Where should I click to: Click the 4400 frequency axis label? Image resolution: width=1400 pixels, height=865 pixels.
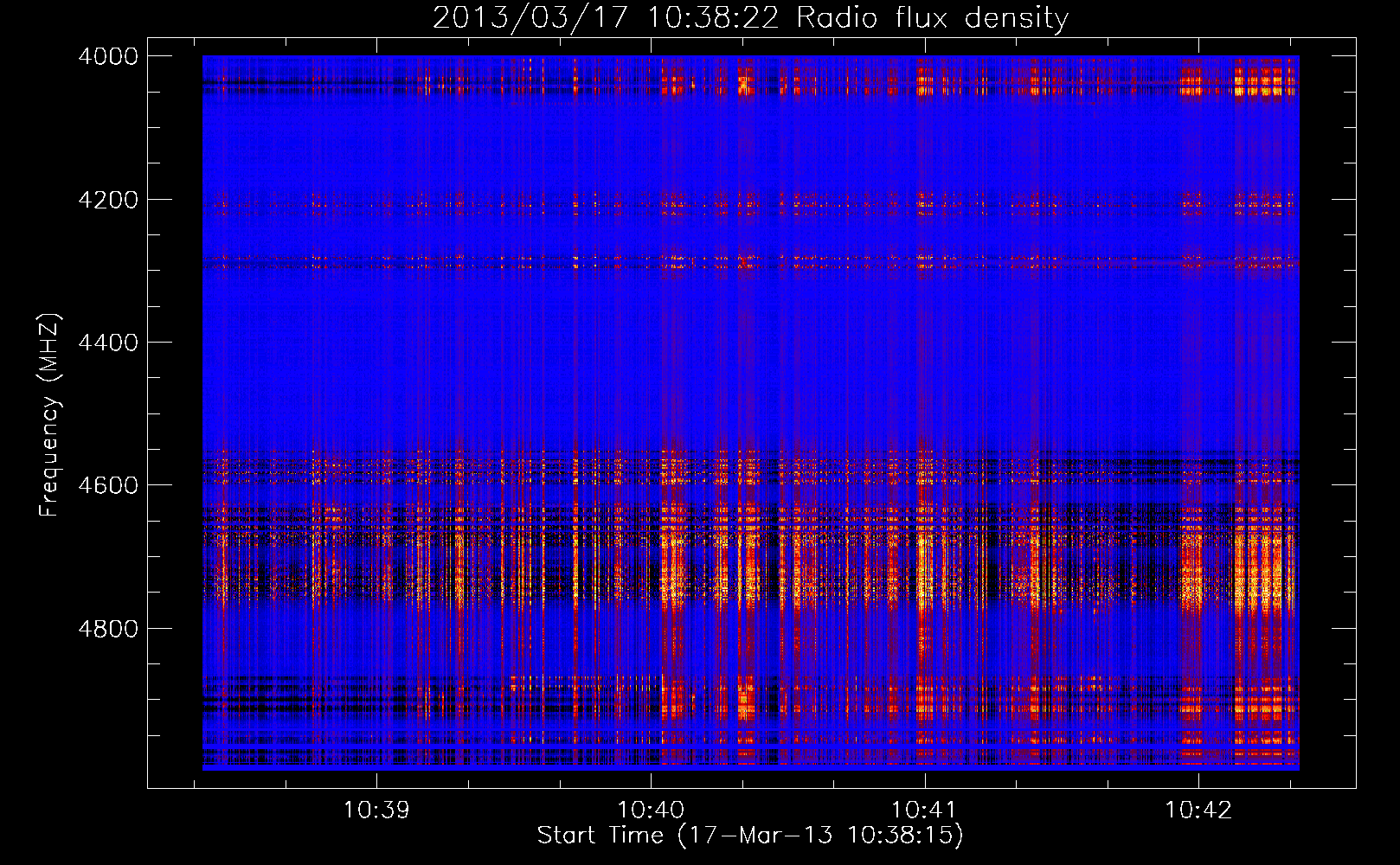point(108,343)
